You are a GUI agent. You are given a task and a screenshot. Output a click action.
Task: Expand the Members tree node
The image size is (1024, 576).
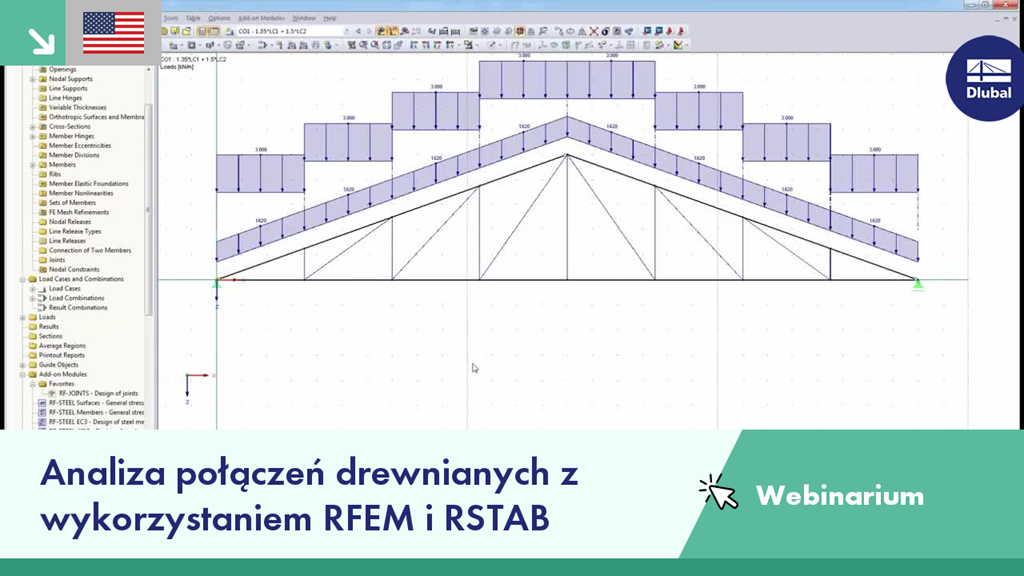pos(33,165)
